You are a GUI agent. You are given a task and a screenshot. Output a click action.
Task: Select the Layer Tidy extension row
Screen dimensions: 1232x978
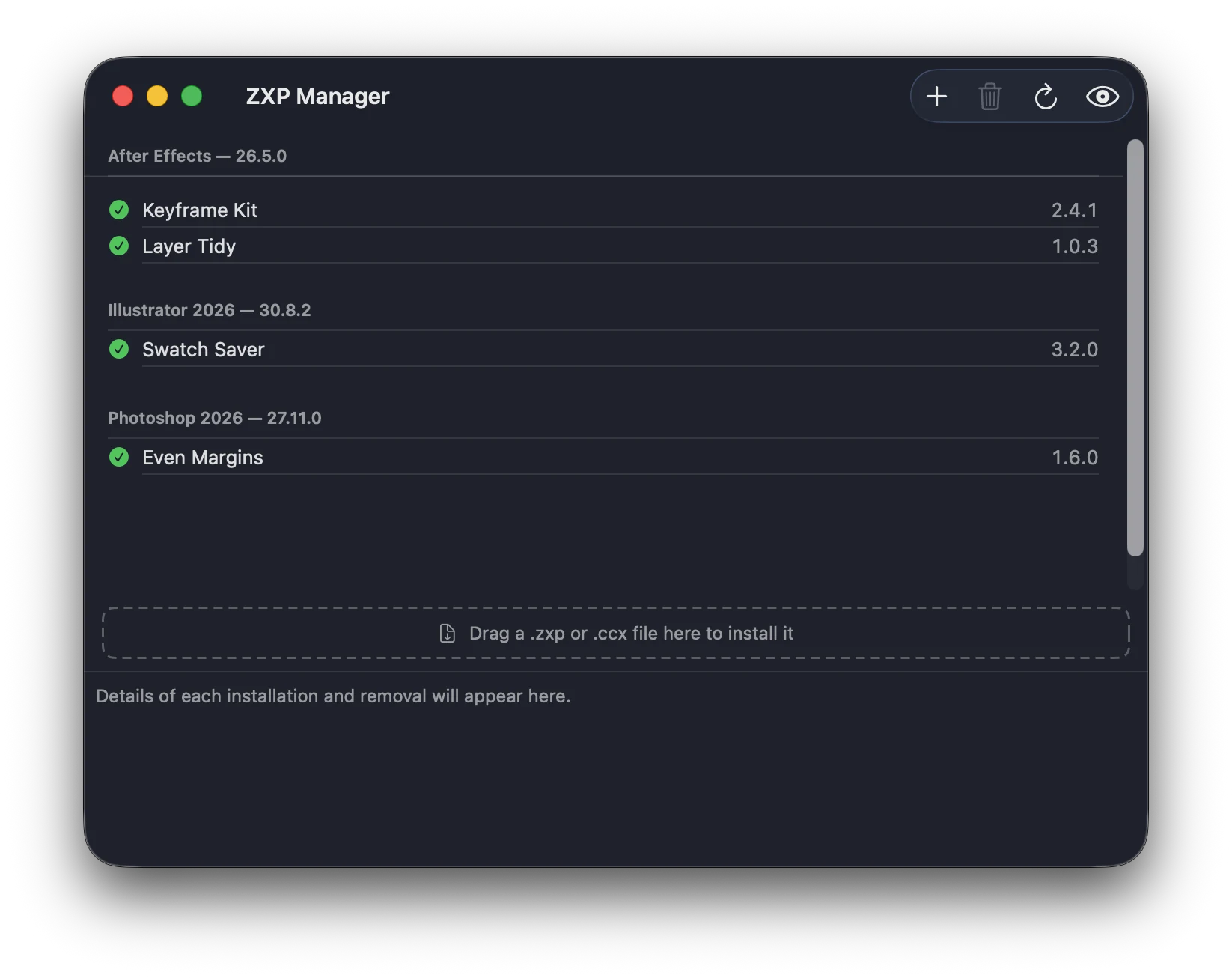click(603, 246)
